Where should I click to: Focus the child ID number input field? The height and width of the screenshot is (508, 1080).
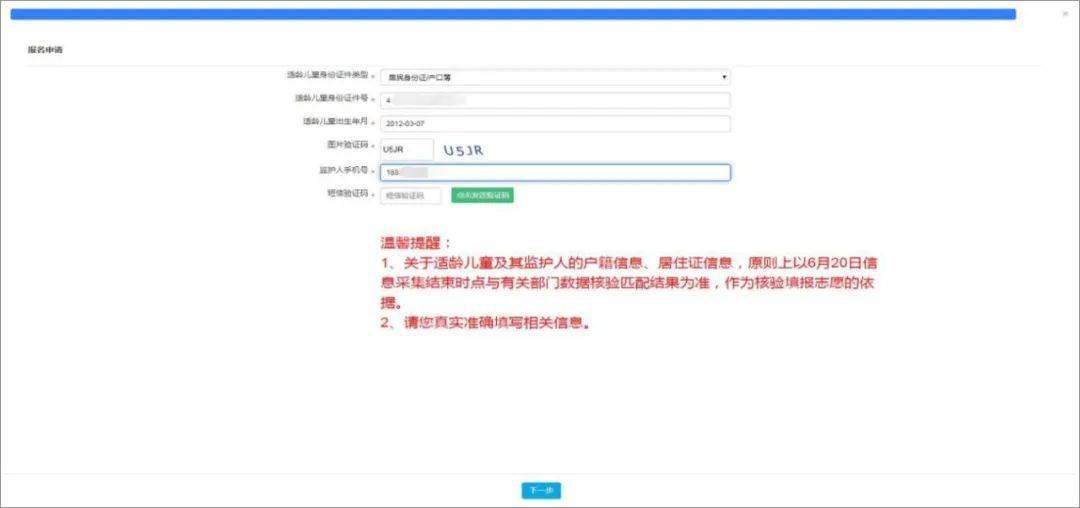(555, 100)
